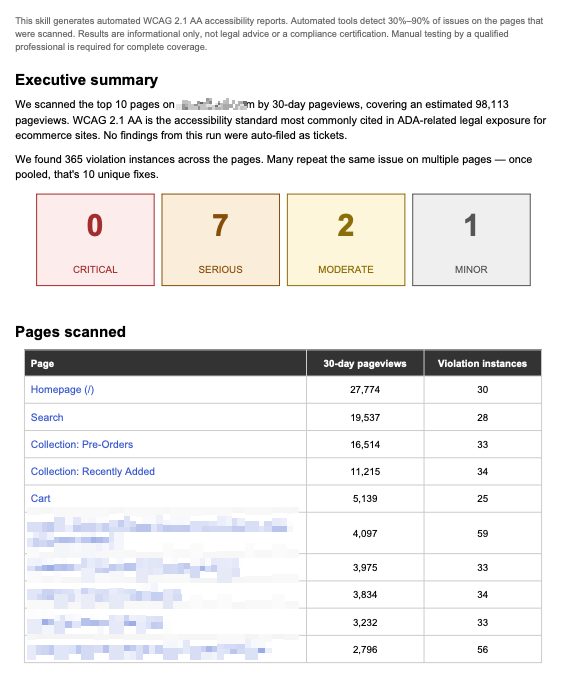Click the 19,537 pageviews cell

tap(365, 417)
